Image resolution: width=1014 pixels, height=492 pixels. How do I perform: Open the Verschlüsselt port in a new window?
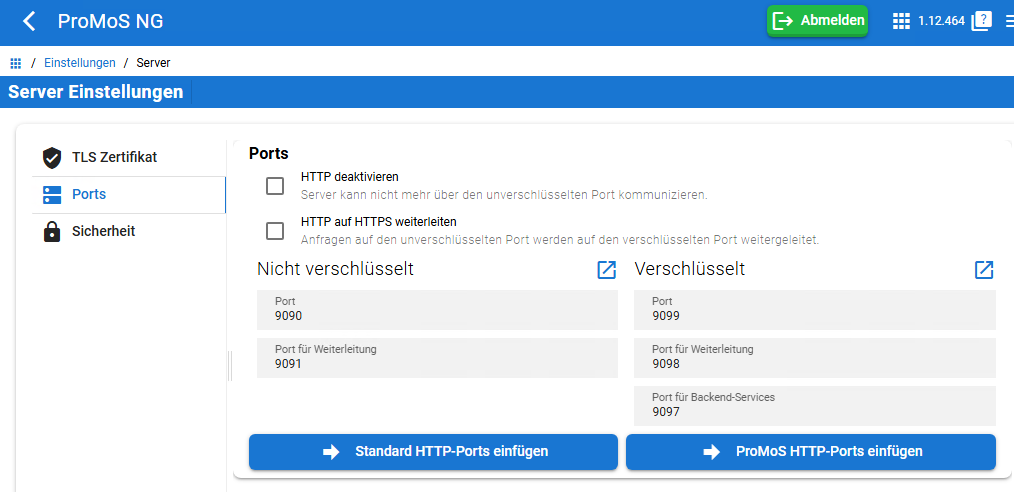(x=984, y=270)
